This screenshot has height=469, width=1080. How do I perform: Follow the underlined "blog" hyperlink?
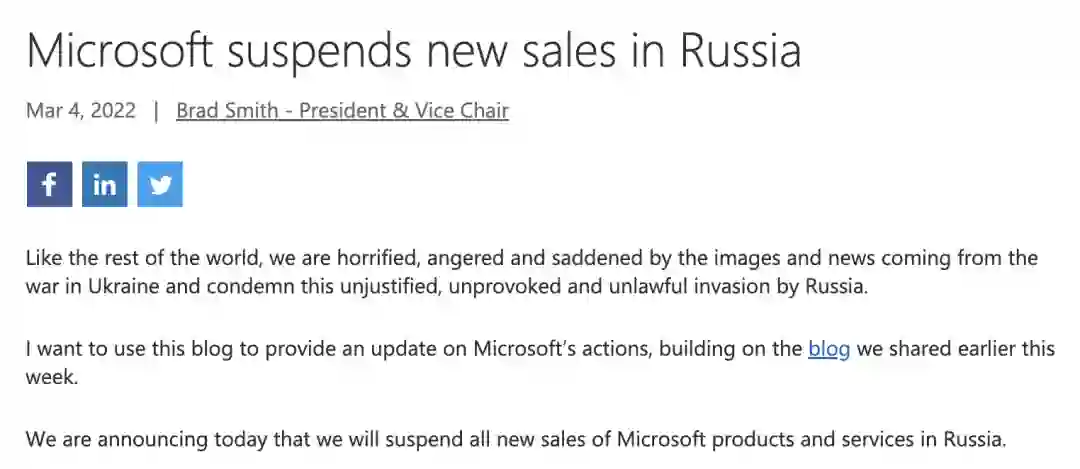coord(828,349)
